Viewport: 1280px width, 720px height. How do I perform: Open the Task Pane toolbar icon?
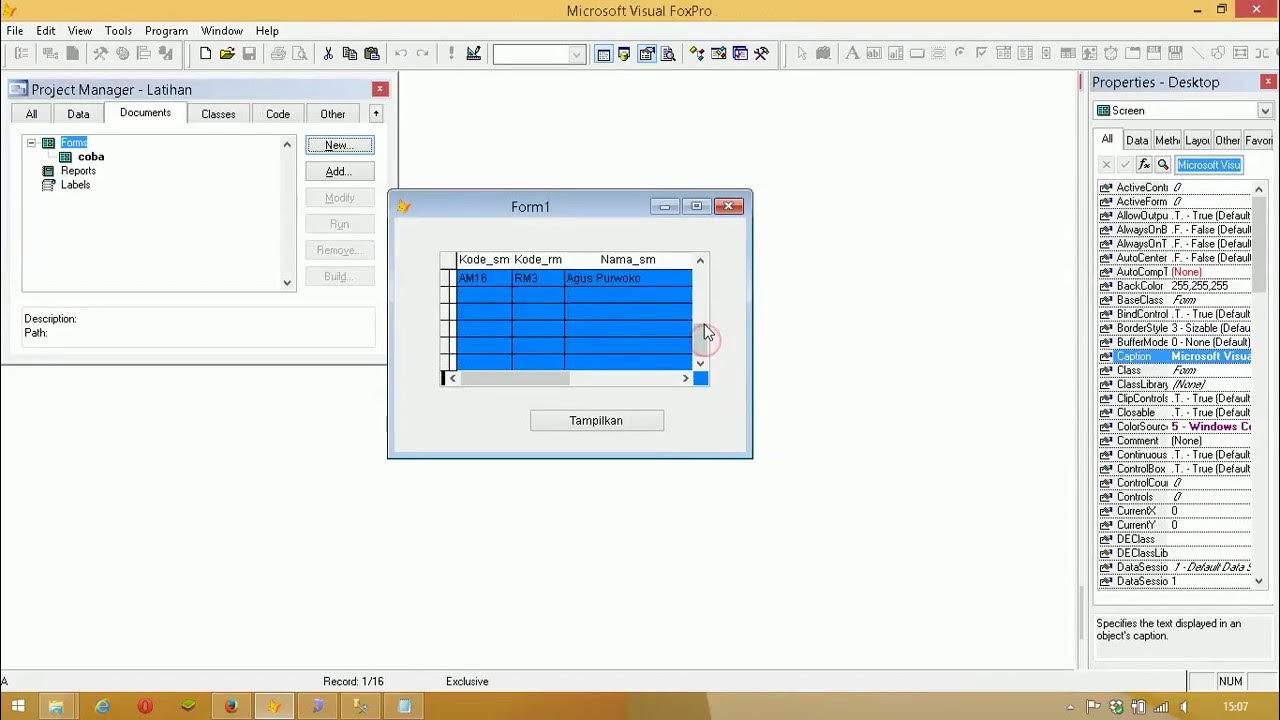click(740, 54)
